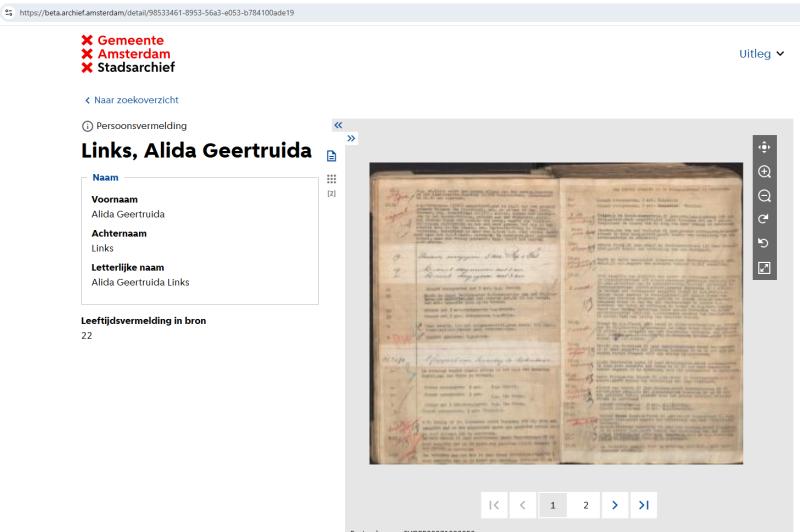Go to page 2 of the scans
This screenshot has width=800, height=532.
point(585,505)
